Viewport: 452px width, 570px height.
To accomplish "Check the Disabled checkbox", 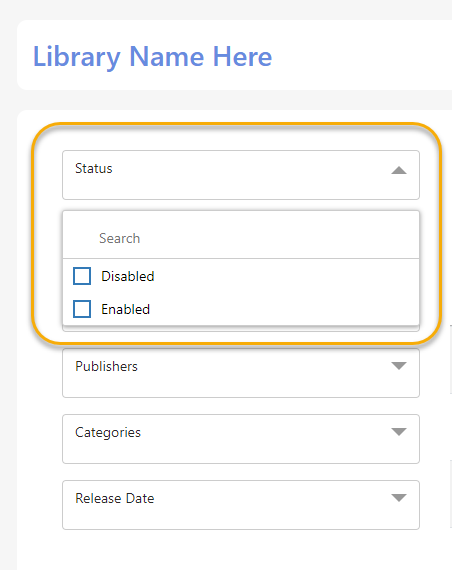I will tap(82, 276).
